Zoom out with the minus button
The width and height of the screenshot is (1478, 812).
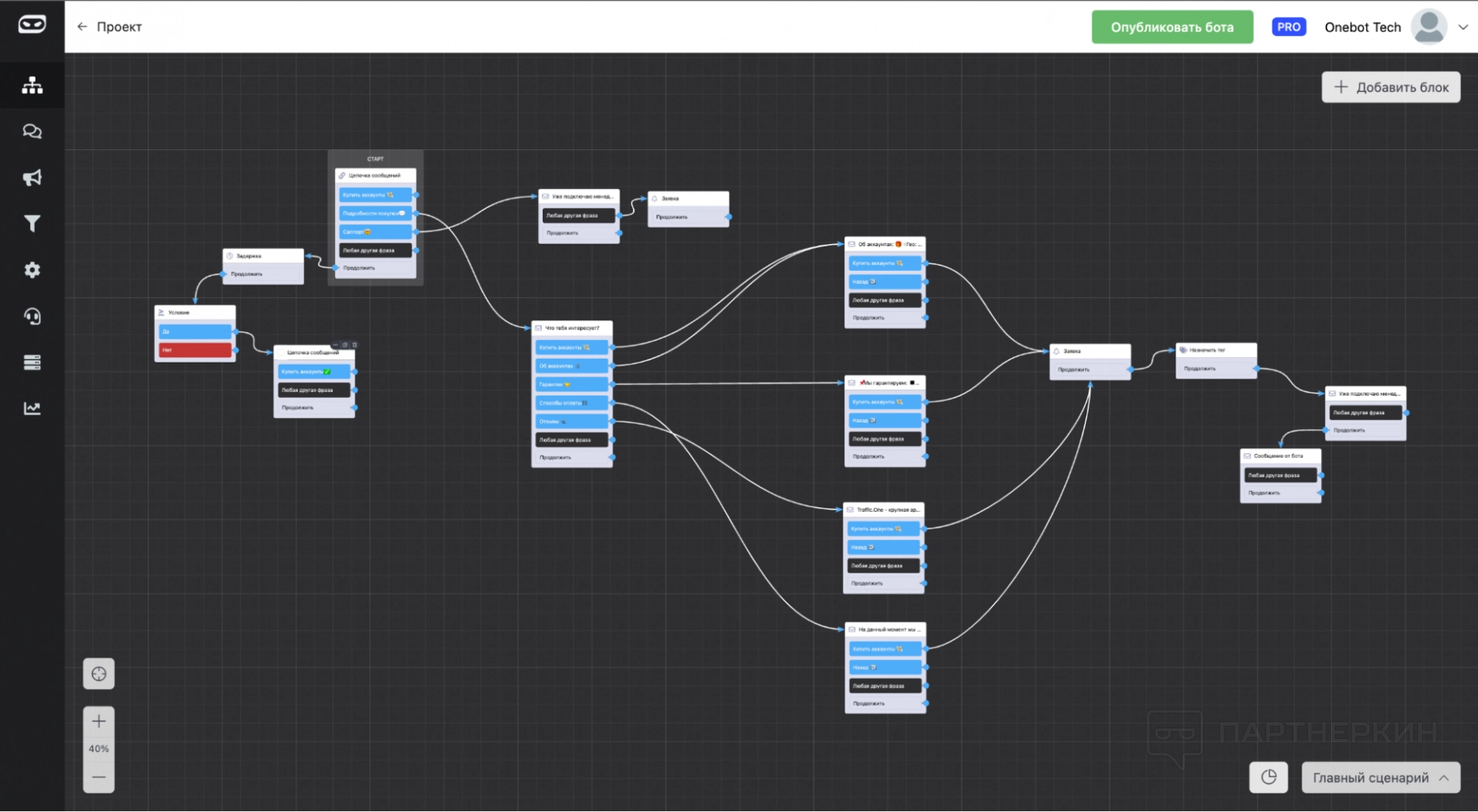click(x=99, y=777)
